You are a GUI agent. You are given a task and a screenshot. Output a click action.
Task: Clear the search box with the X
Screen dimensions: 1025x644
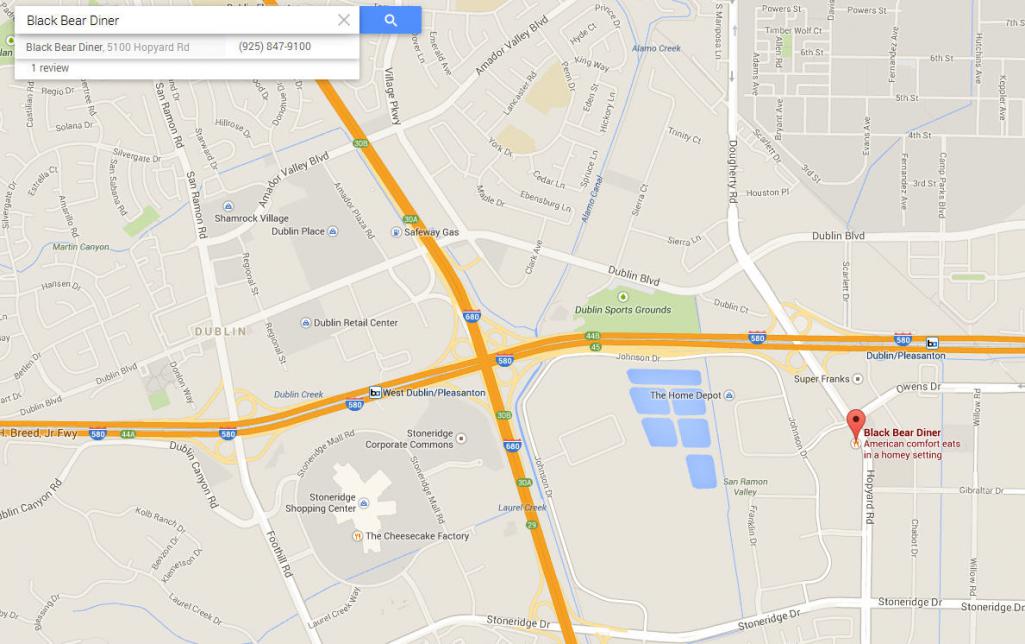pyautogui.click(x=344, y=20)
